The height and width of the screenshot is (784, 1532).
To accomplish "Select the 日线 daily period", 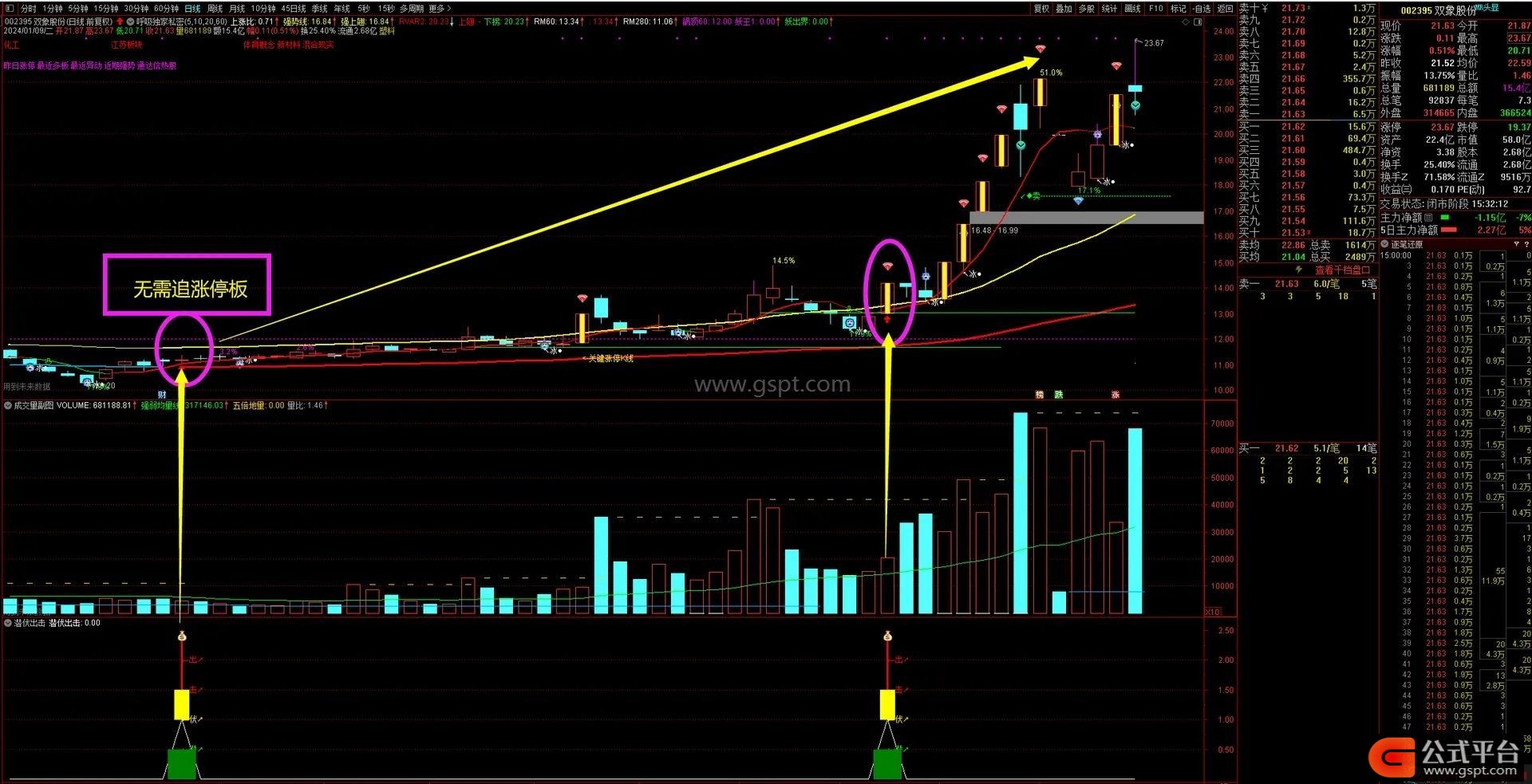I will click(x=192, y=9).
